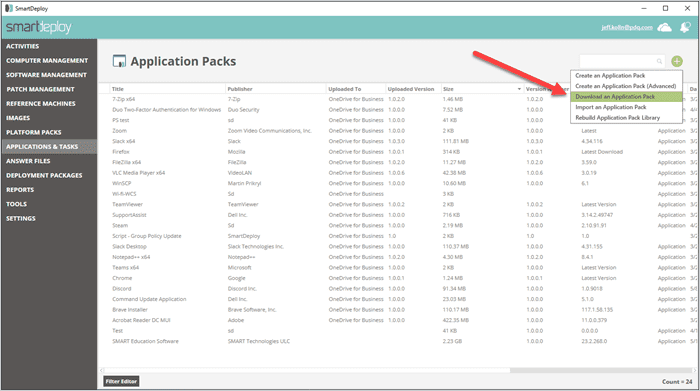Viewport: 700px width, 391px height.
Task: Navigate to Patch Management
Action: pos(40,89)
